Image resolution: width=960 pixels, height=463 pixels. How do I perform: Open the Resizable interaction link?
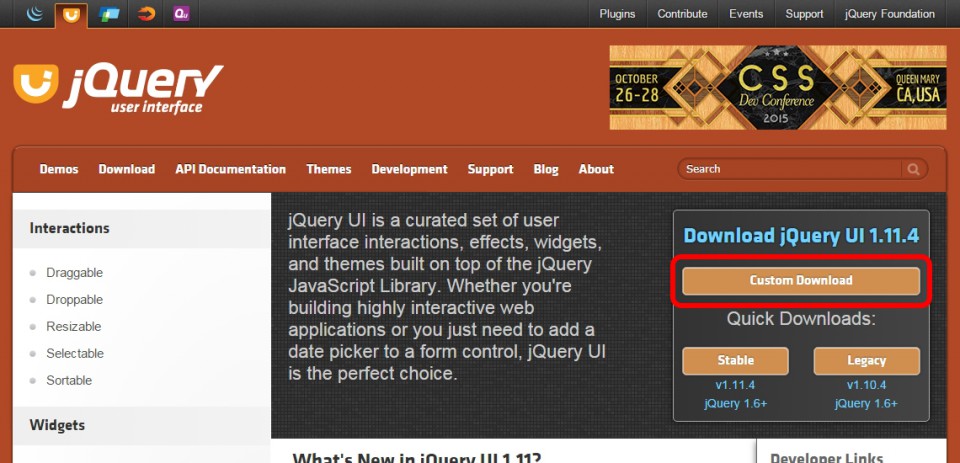(73, 326)
